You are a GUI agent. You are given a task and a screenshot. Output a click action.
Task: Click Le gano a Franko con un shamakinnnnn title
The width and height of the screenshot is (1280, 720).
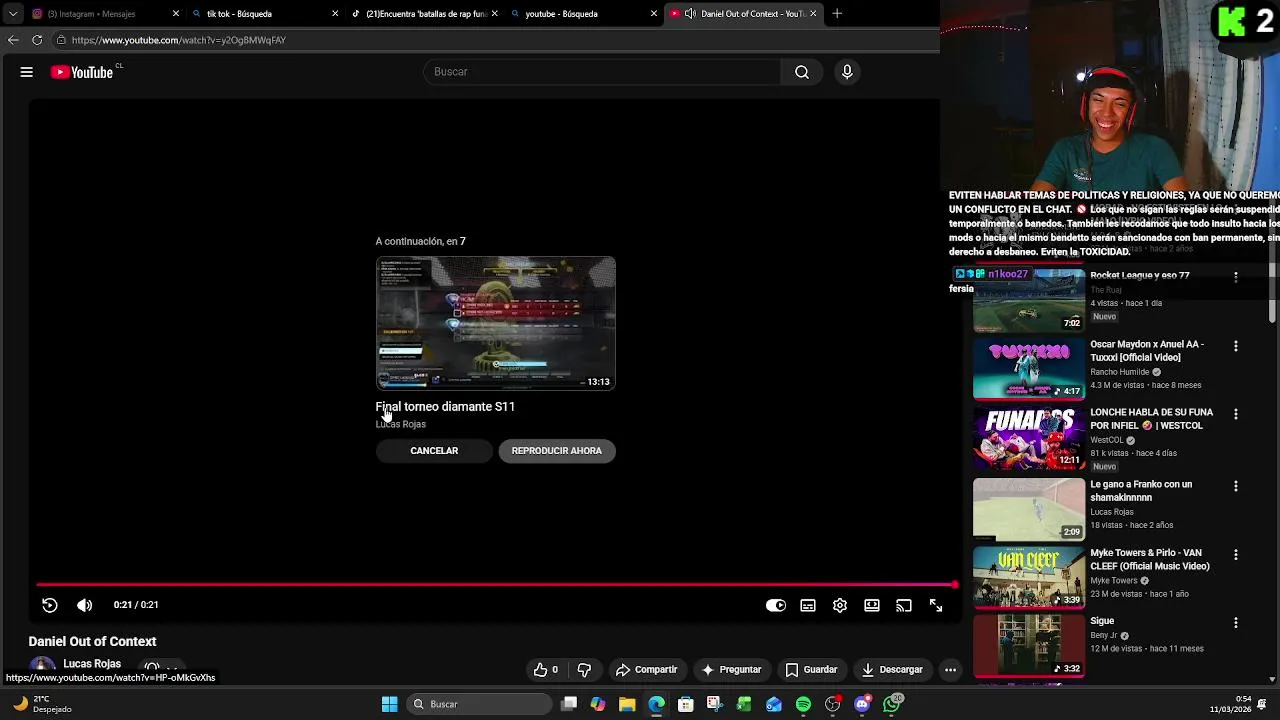click(1141, 491)
